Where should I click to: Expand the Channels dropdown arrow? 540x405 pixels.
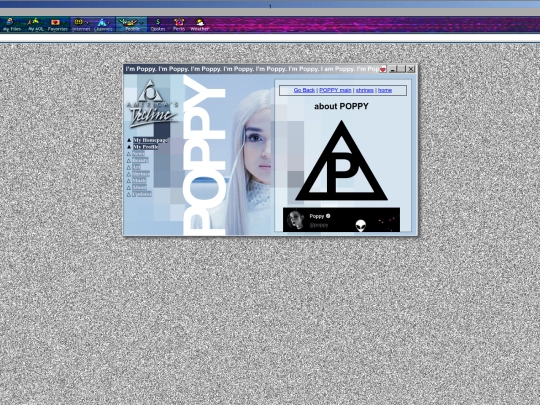pos(109,23)
